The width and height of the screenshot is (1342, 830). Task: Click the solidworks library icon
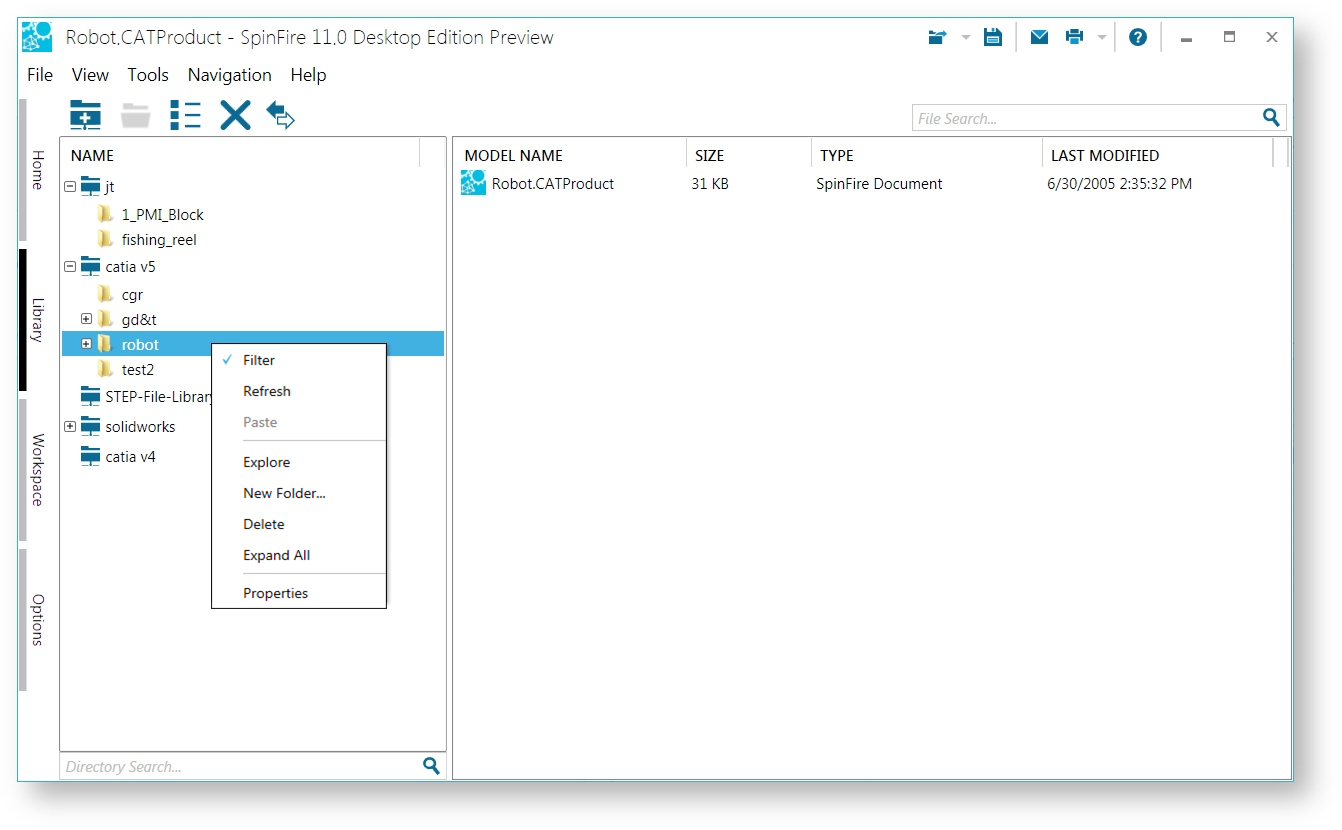[91, 426]
